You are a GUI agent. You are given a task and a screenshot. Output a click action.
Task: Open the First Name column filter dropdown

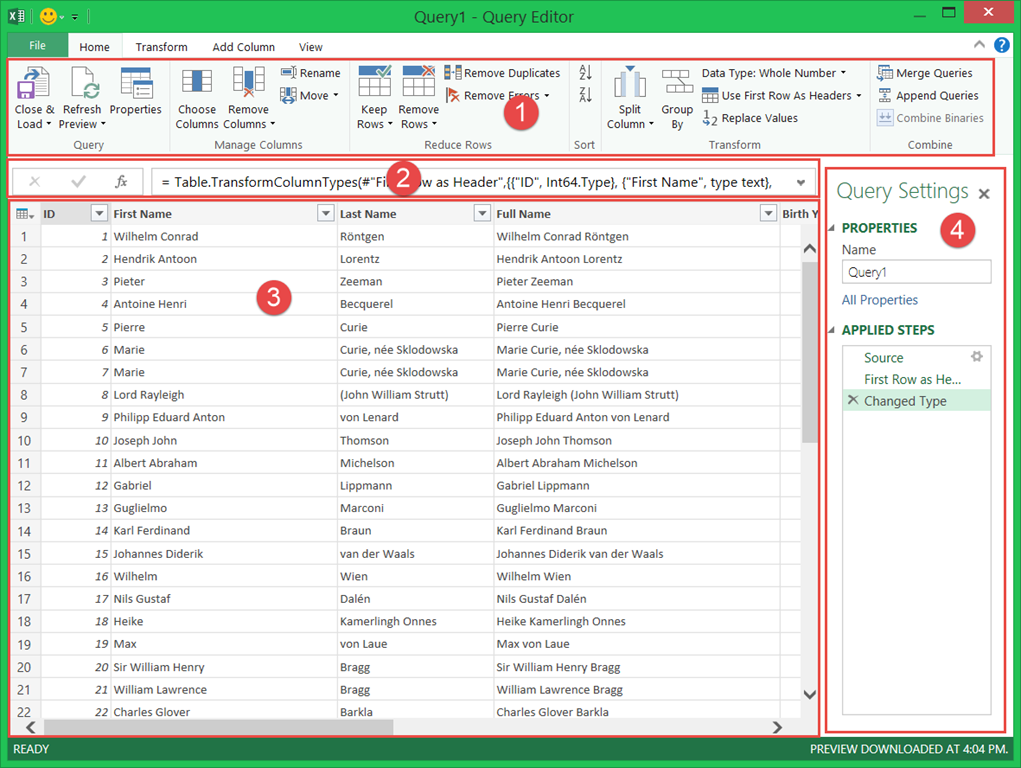pyautogui.click(x=326, y=213)
